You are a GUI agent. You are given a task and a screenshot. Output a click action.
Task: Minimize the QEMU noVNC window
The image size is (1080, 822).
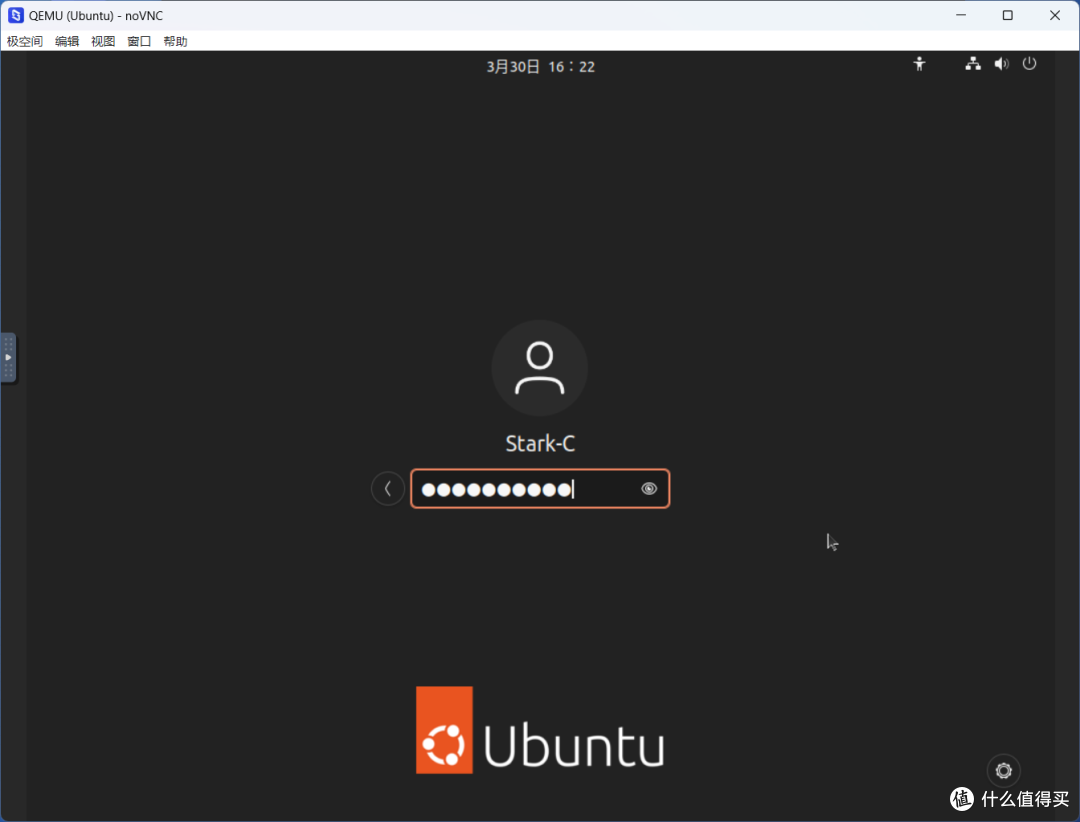tap(961, 15)
